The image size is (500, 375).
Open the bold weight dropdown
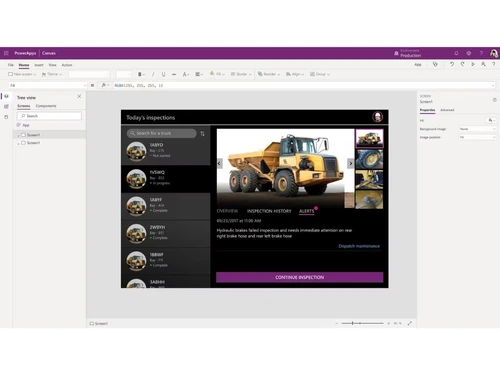141,74
